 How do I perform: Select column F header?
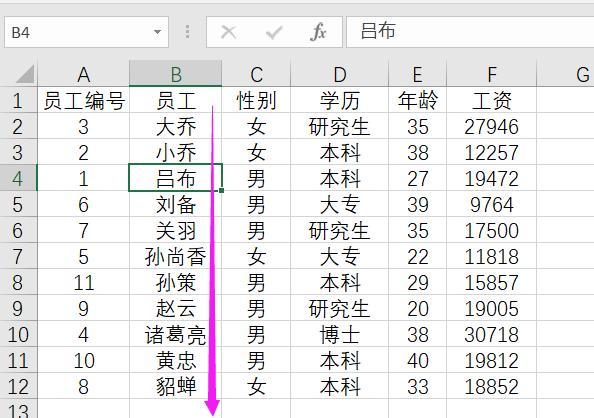click(x=491, y=74)
